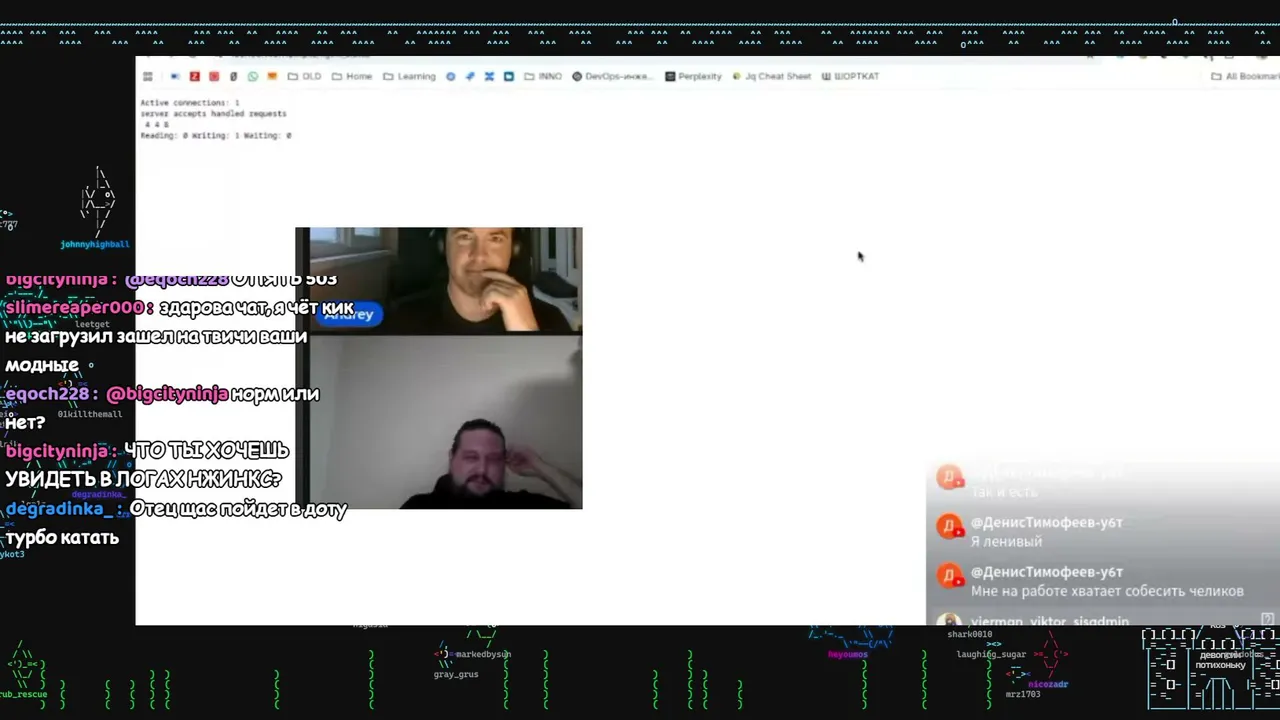The width and height of the screenshot is (1280, 720).
Task: Expand the All Bookmarks folder
Action: click(x=1245, y=77)
